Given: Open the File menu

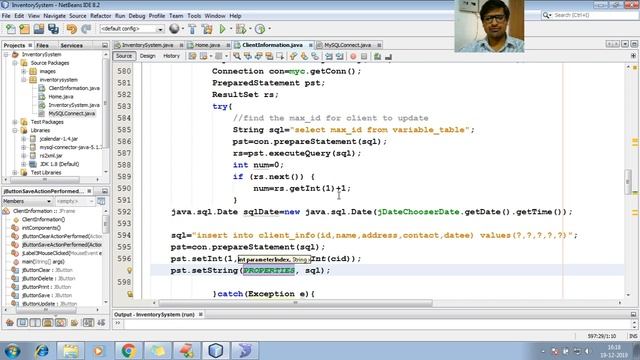Looking at the screenshot, I should (6, 16).
